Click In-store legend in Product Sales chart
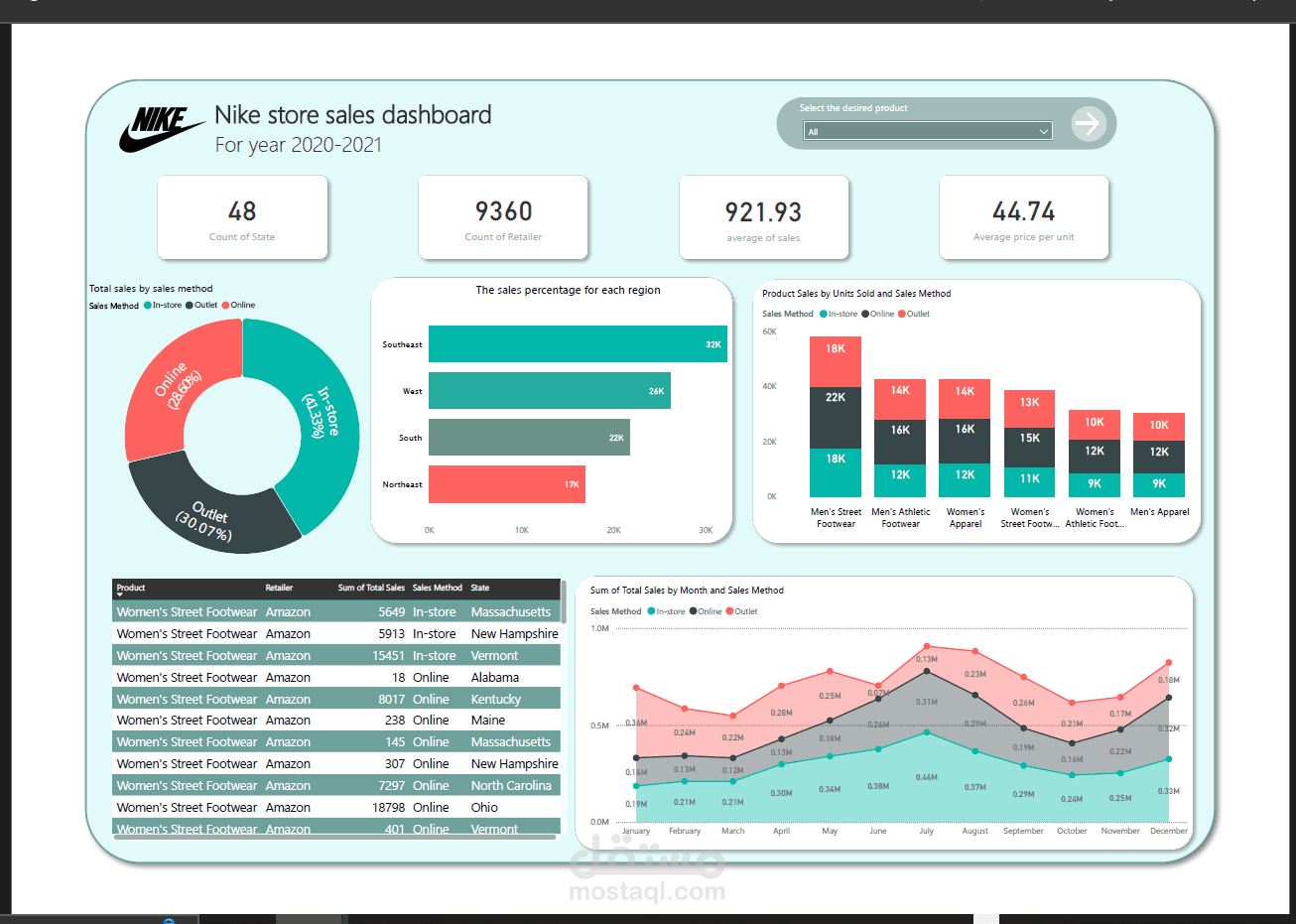The width and height of the screenshot is (1296, 924). 839,314
